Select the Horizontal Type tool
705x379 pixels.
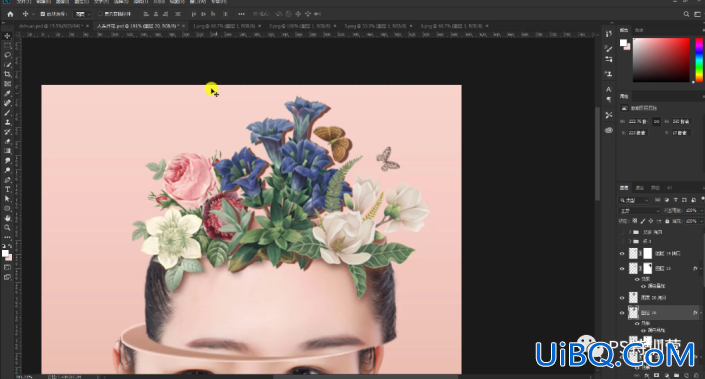[x=7, y=189]
